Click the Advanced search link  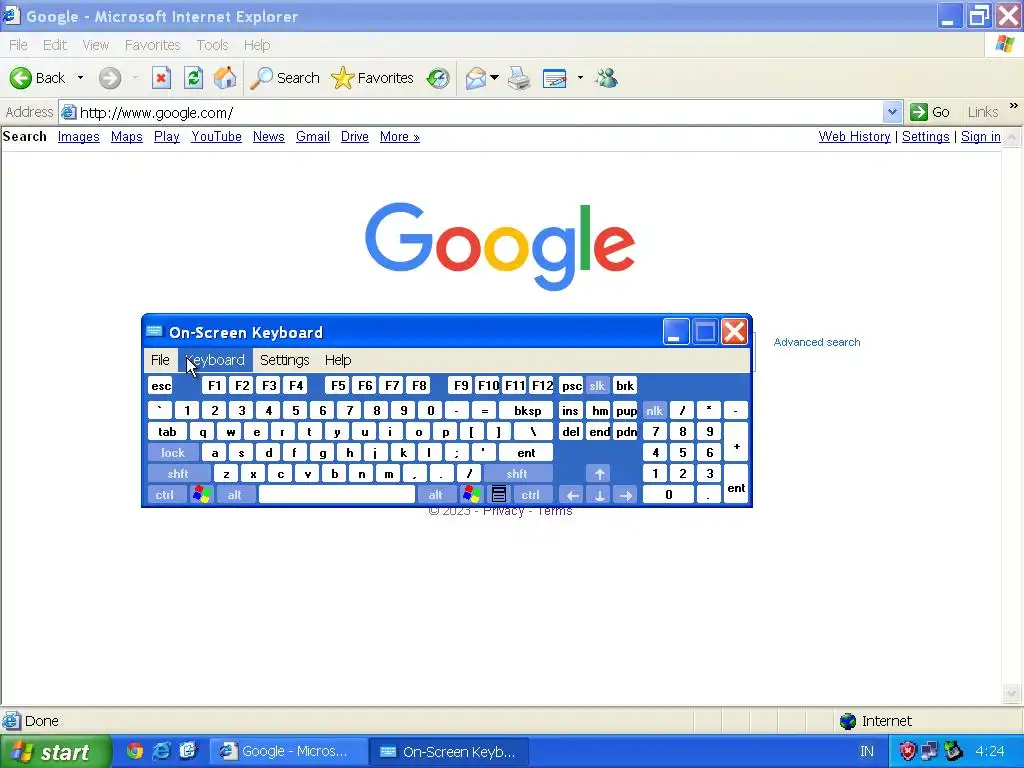[x=817, y=342]
